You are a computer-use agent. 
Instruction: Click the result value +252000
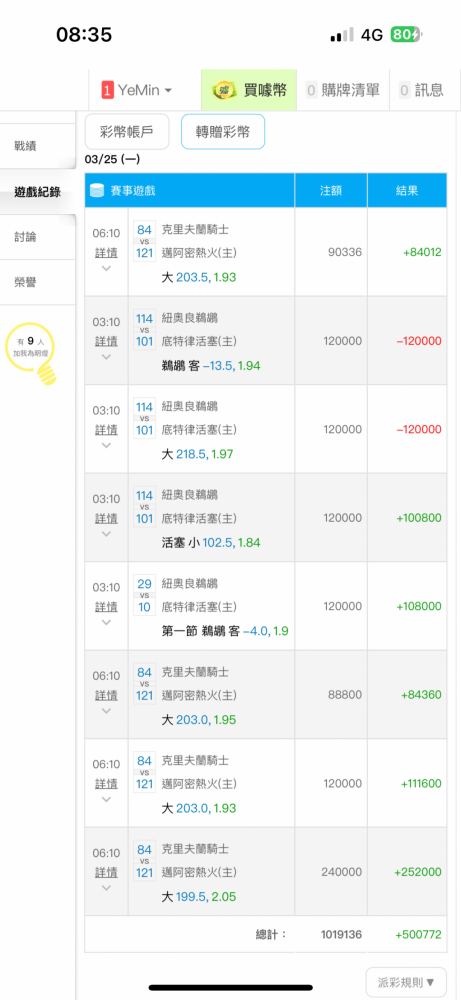click(x=418, y=873)
